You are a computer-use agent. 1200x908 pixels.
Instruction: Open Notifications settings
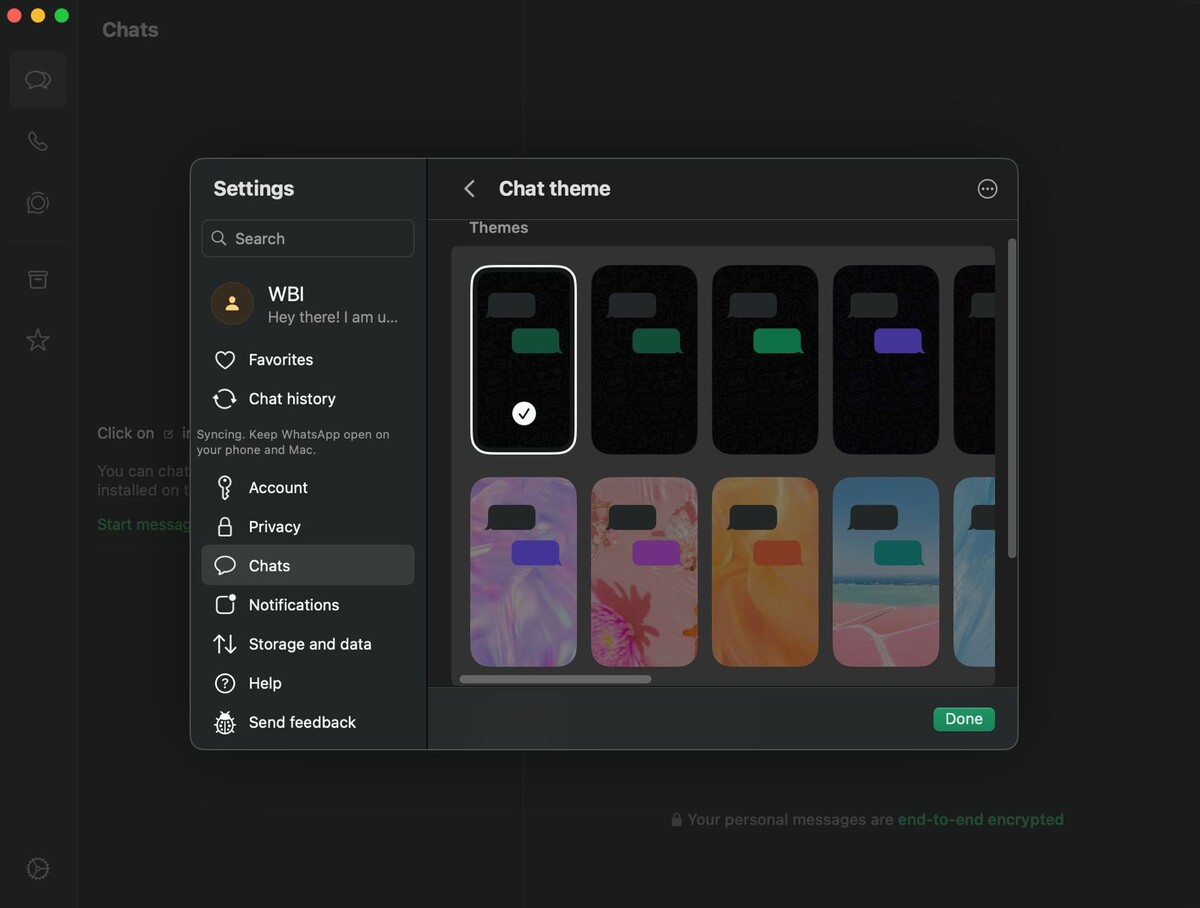tap(308, 605)
